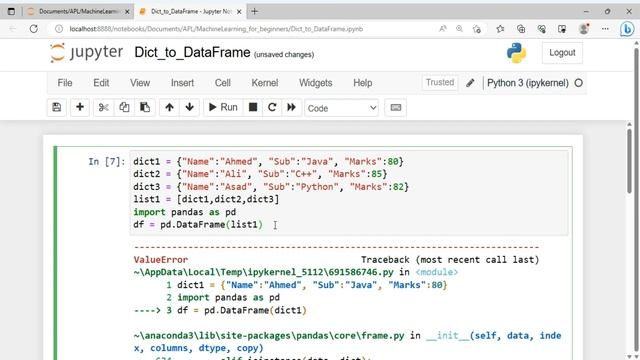Rename notebook title Dict_to_DataFrame
The height and width of the screenshot is (360, 640).
point(192,53)
